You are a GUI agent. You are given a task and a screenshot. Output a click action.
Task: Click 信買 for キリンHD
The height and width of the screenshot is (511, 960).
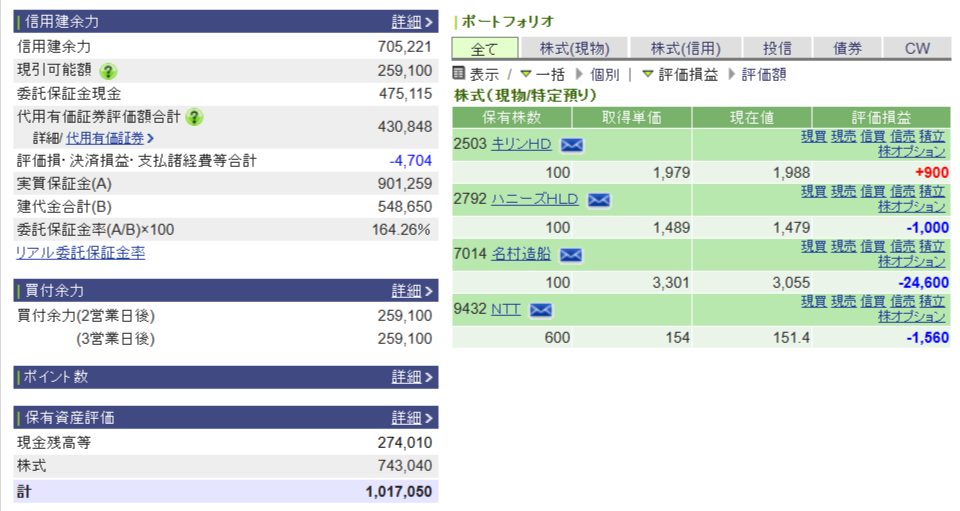tap(872, 136)
